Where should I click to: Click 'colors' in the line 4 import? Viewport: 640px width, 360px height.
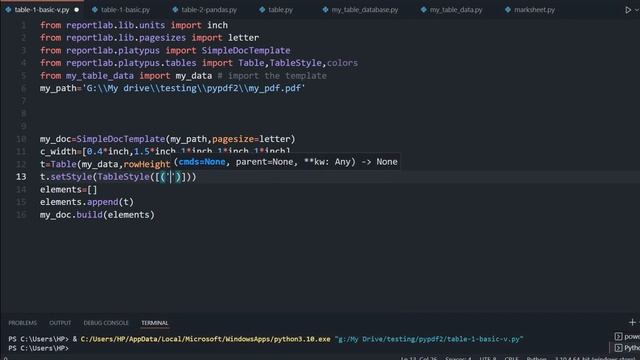pos(342,63)
